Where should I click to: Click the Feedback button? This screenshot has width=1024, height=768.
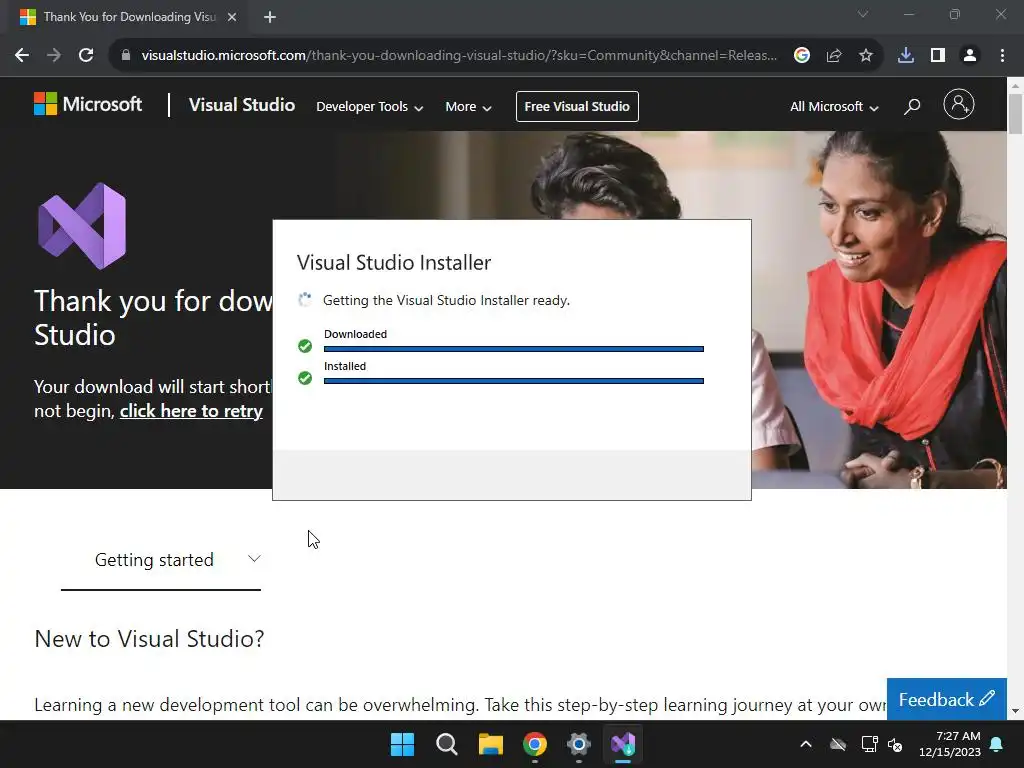click(x=946, y=699)
